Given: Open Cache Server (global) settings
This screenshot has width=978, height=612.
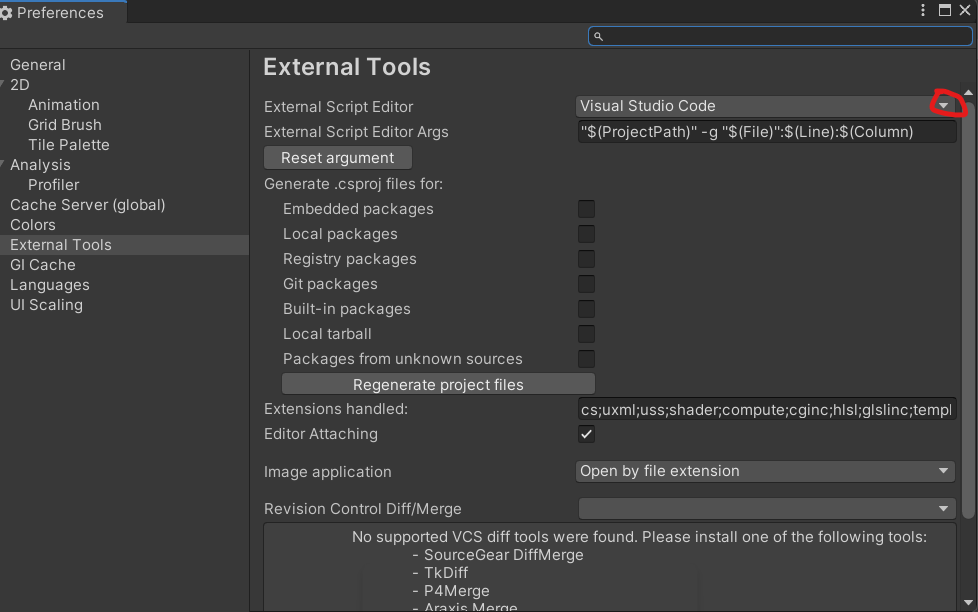Looking at the screenshot, I should pyautogui.click(x=87, y=205).
